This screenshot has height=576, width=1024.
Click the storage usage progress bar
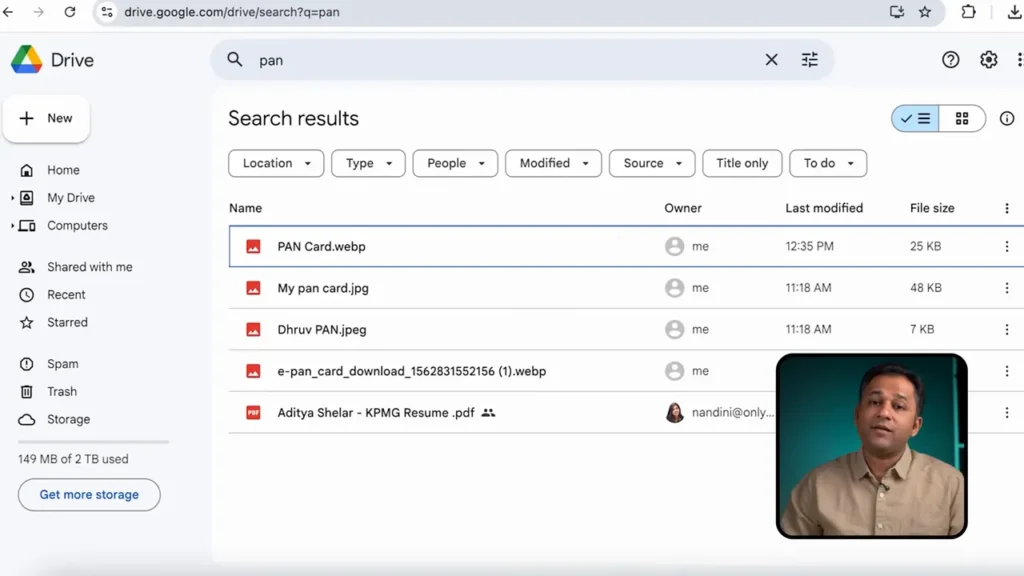[93, 441]
